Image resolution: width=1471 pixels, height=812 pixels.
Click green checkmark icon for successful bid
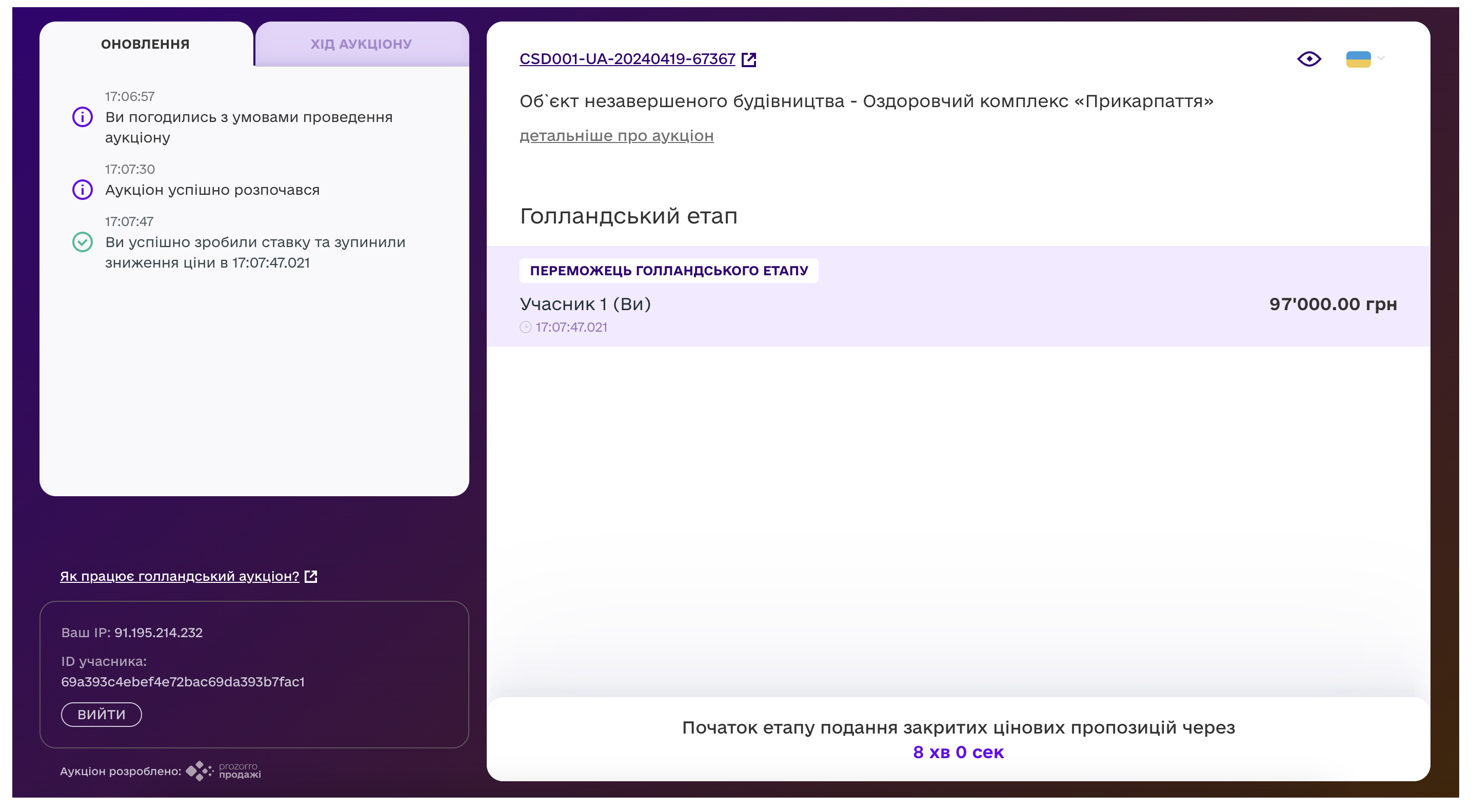(82, 242)
